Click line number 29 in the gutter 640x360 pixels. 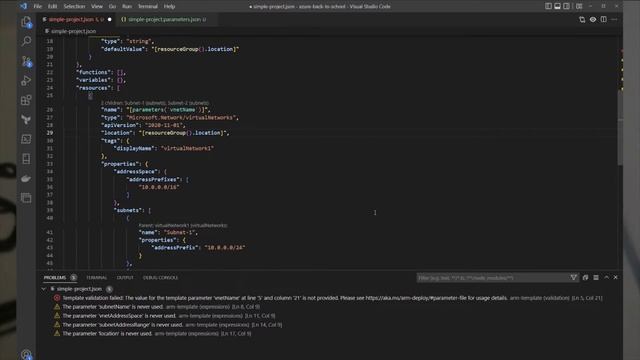49,133
